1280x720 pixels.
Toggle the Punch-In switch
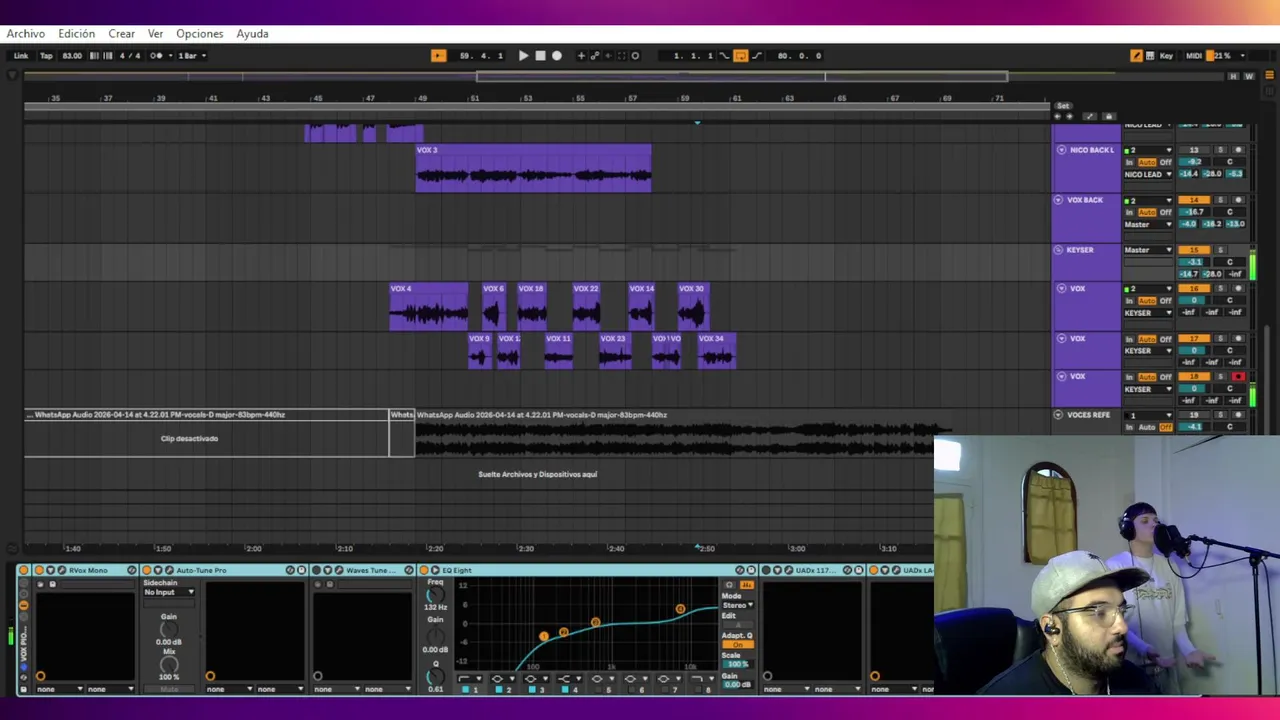(724, 56)
